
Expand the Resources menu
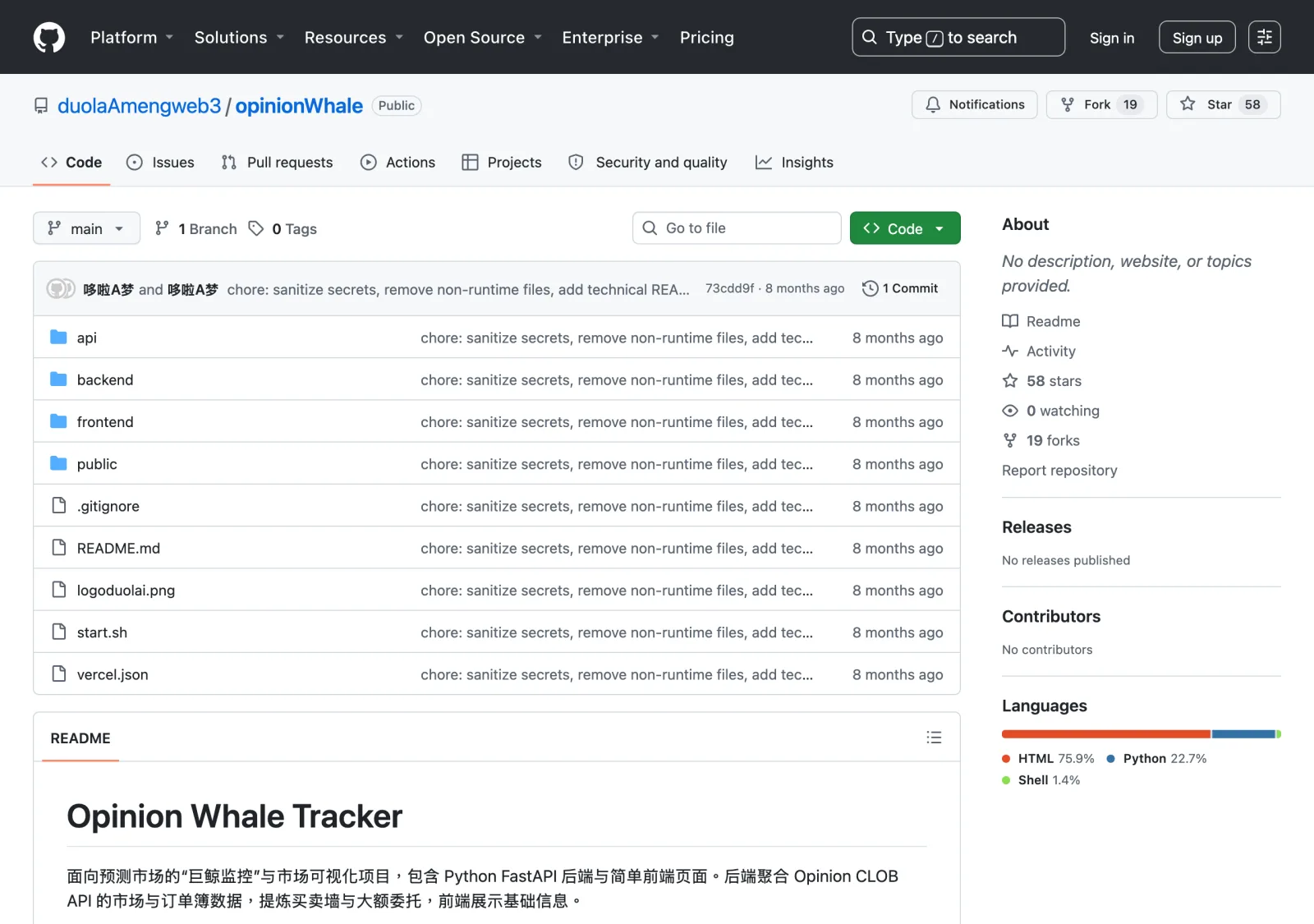coord(354,37)
